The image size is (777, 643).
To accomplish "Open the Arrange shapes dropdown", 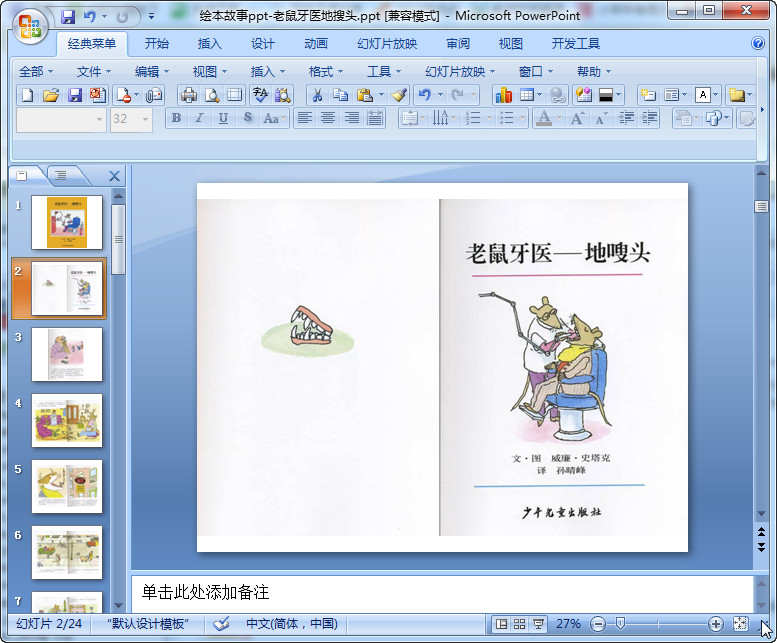I will tap(718, 118).
